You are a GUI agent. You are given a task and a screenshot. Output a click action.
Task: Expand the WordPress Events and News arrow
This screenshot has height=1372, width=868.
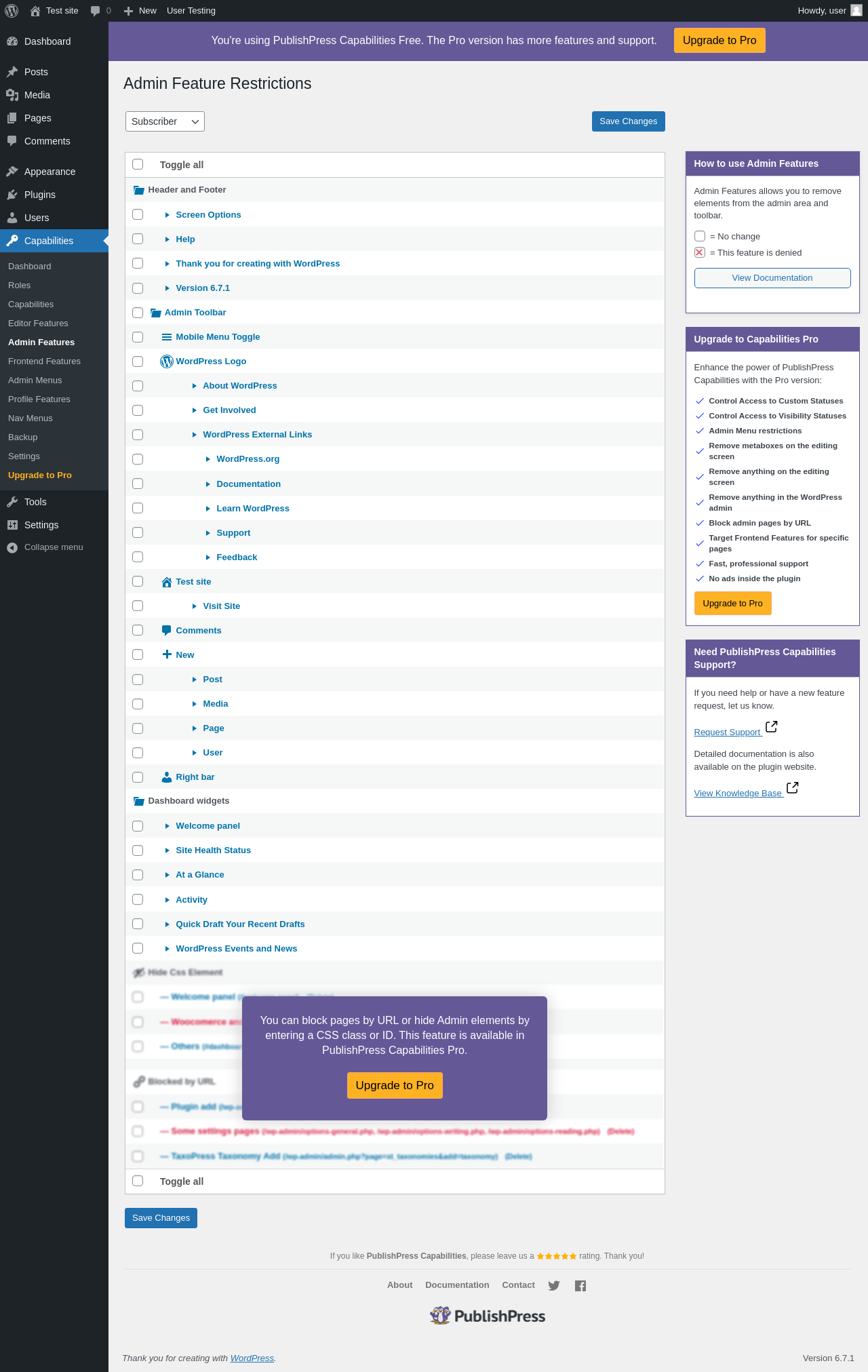(x=167, y=949)
